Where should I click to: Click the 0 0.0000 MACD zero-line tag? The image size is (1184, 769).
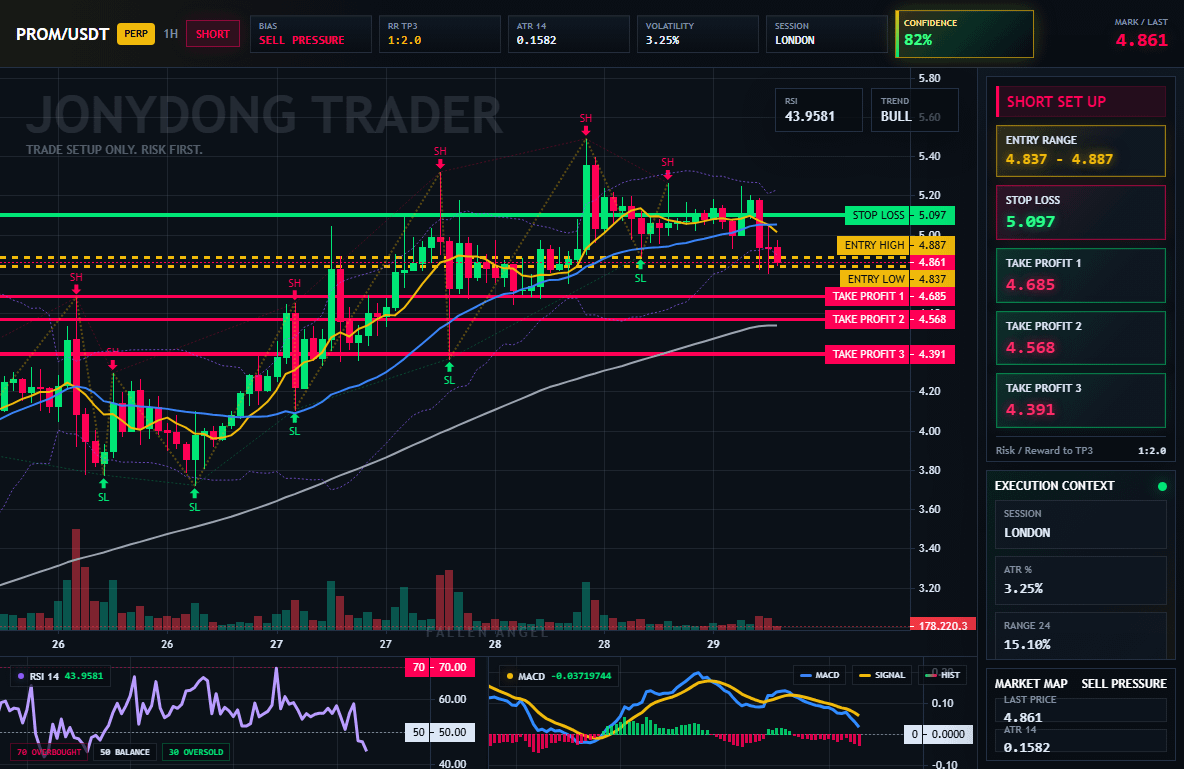939,734
